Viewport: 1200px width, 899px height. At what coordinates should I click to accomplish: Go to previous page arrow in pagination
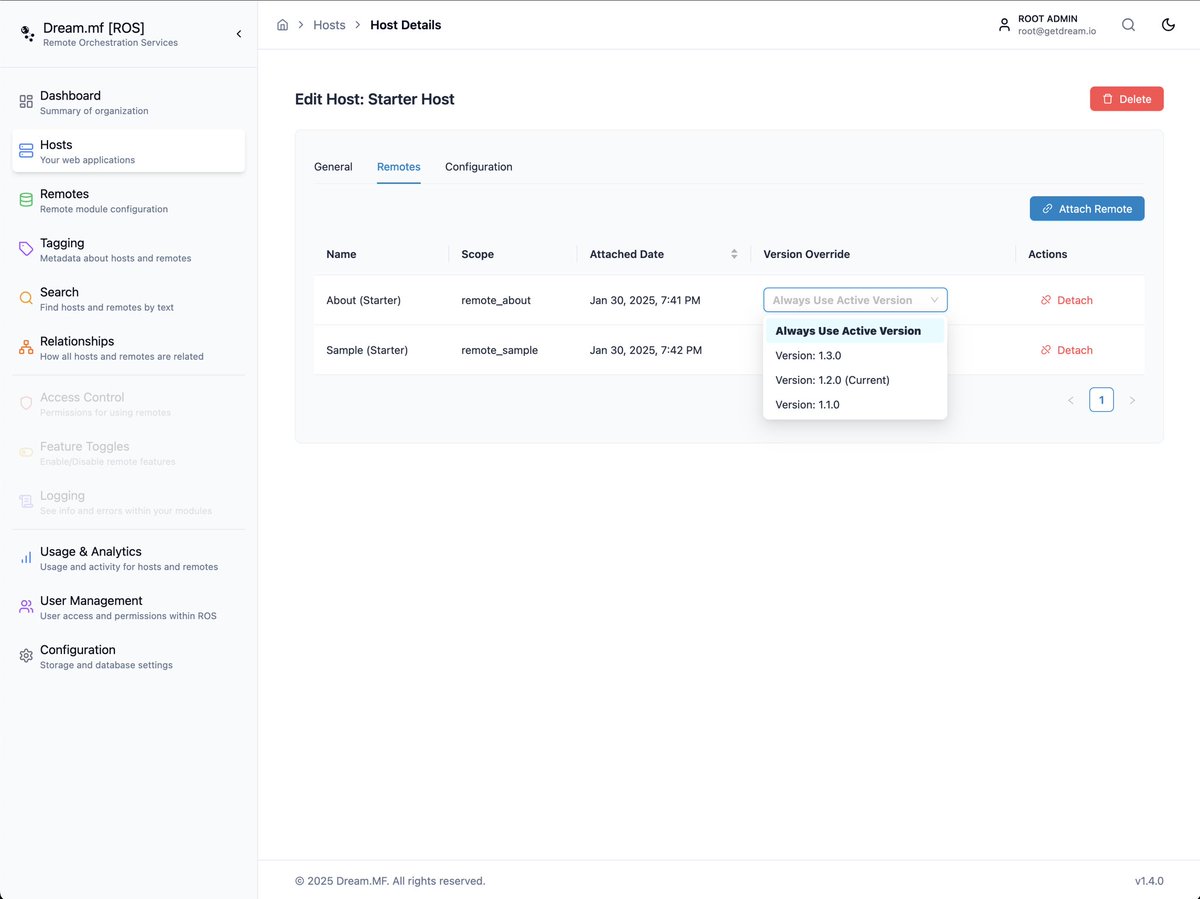click(1071, 400)
